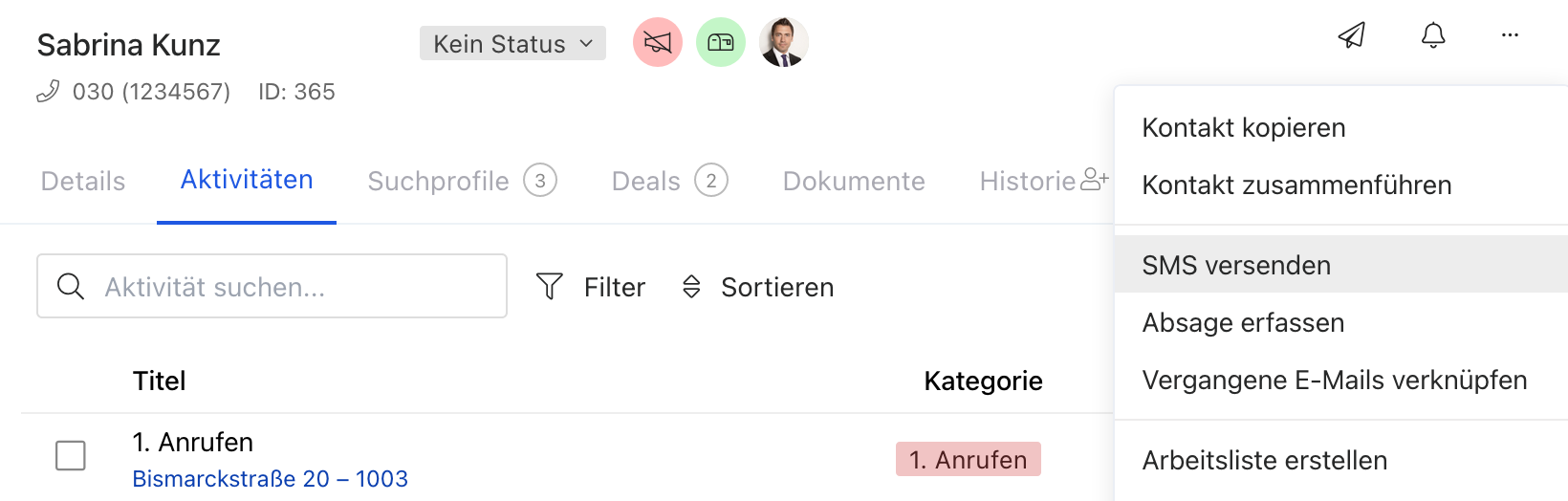Click the funnel Filter icon

click(x=550, y=286)
